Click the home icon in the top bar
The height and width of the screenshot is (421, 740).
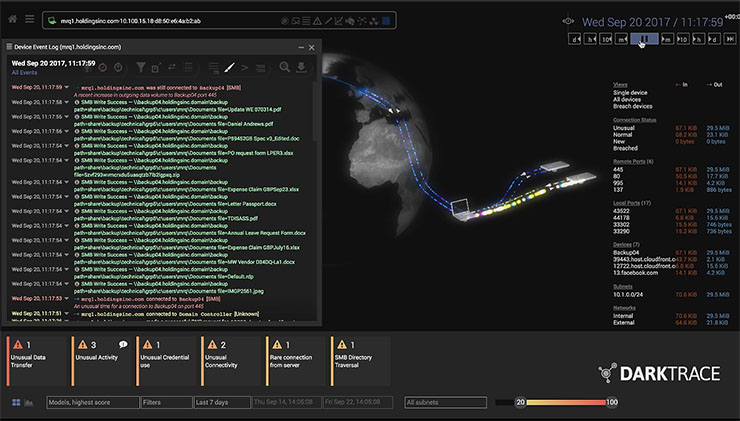pos(13,19)
